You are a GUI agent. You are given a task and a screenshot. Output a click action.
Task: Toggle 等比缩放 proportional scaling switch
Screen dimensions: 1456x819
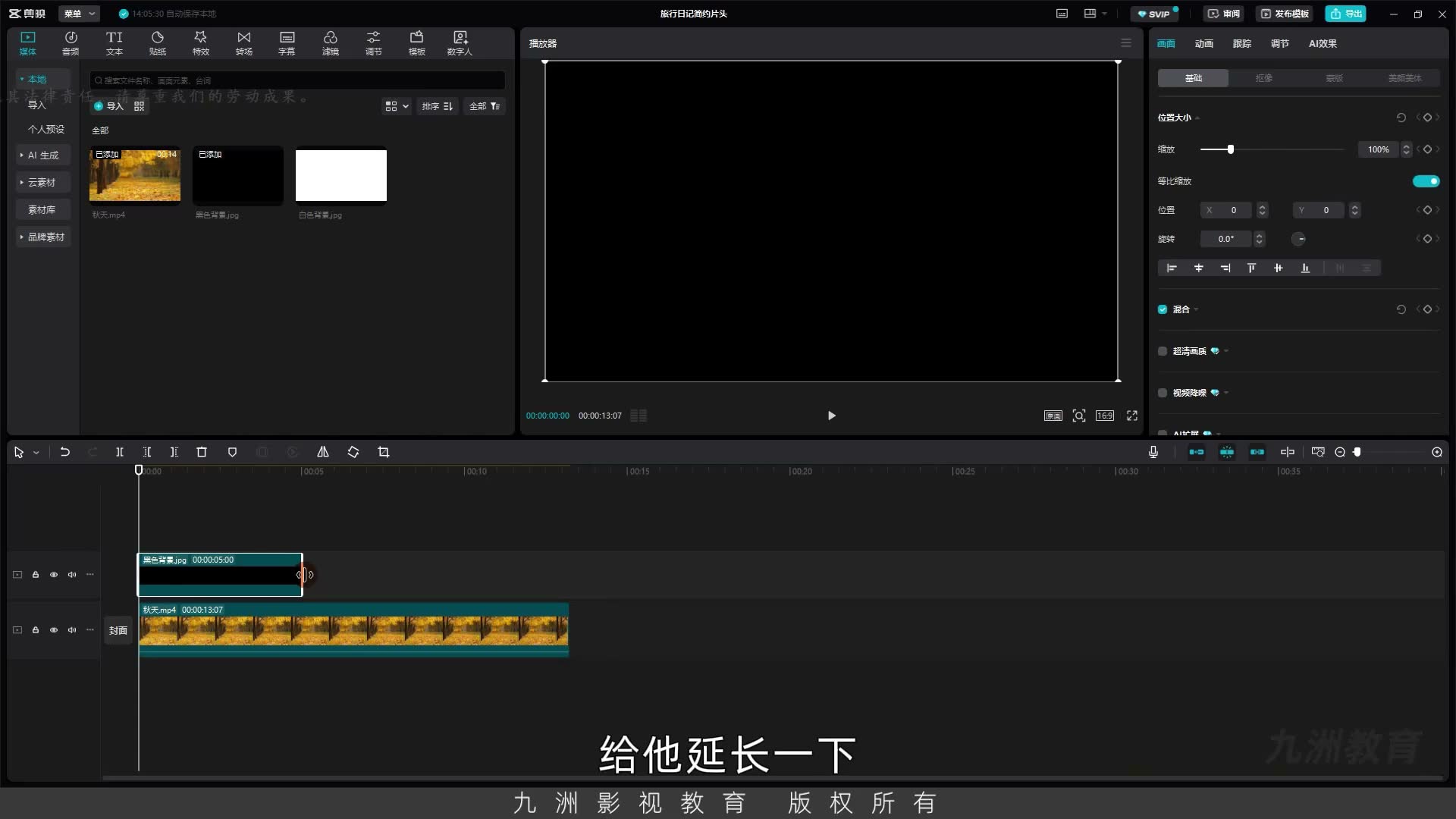pyautogui.click(x=1426, y=181)
